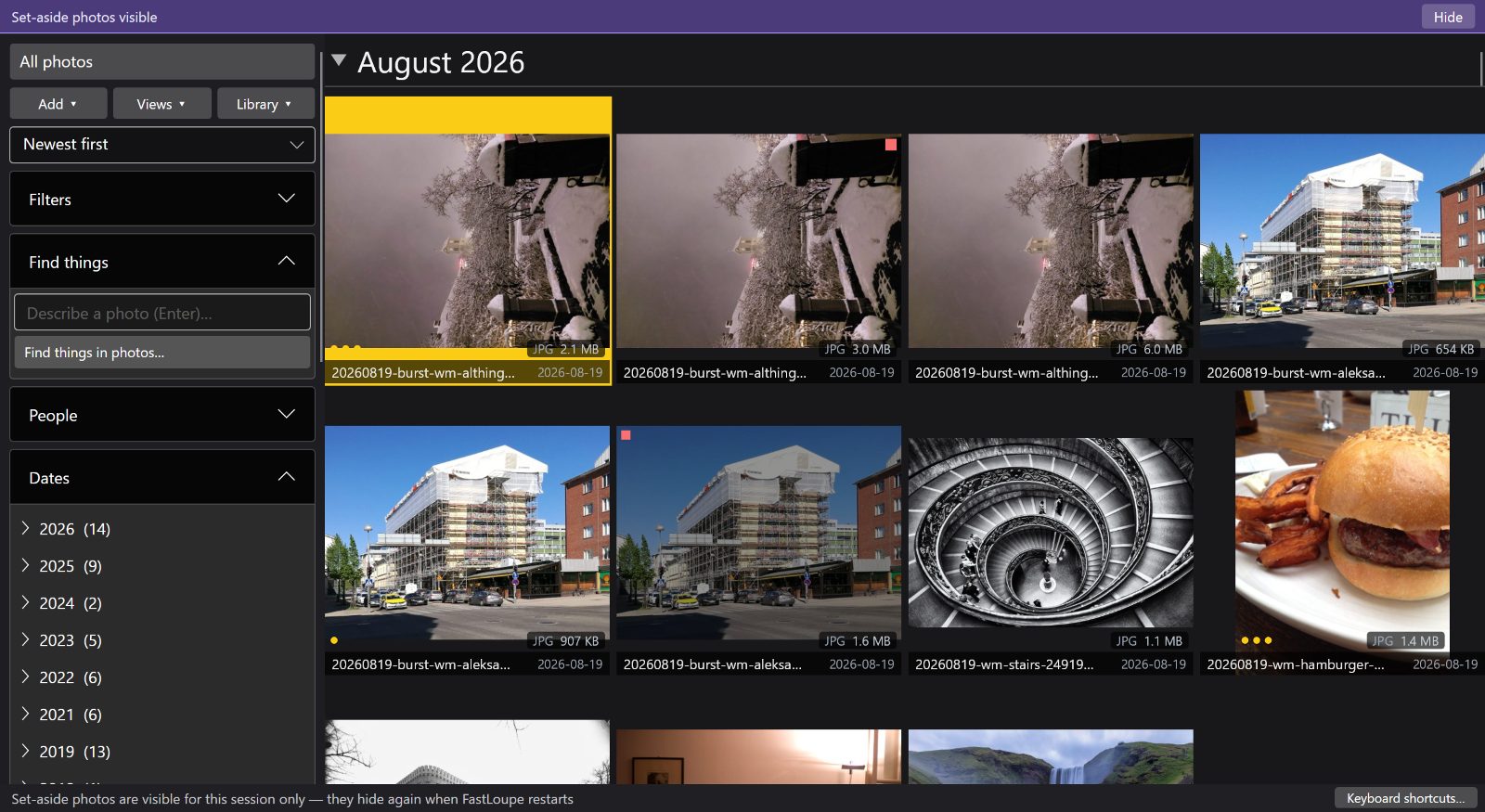Select the 2023 (5) date row
This screenshot has height=812, width=1485.
click(x=162, y=640)
